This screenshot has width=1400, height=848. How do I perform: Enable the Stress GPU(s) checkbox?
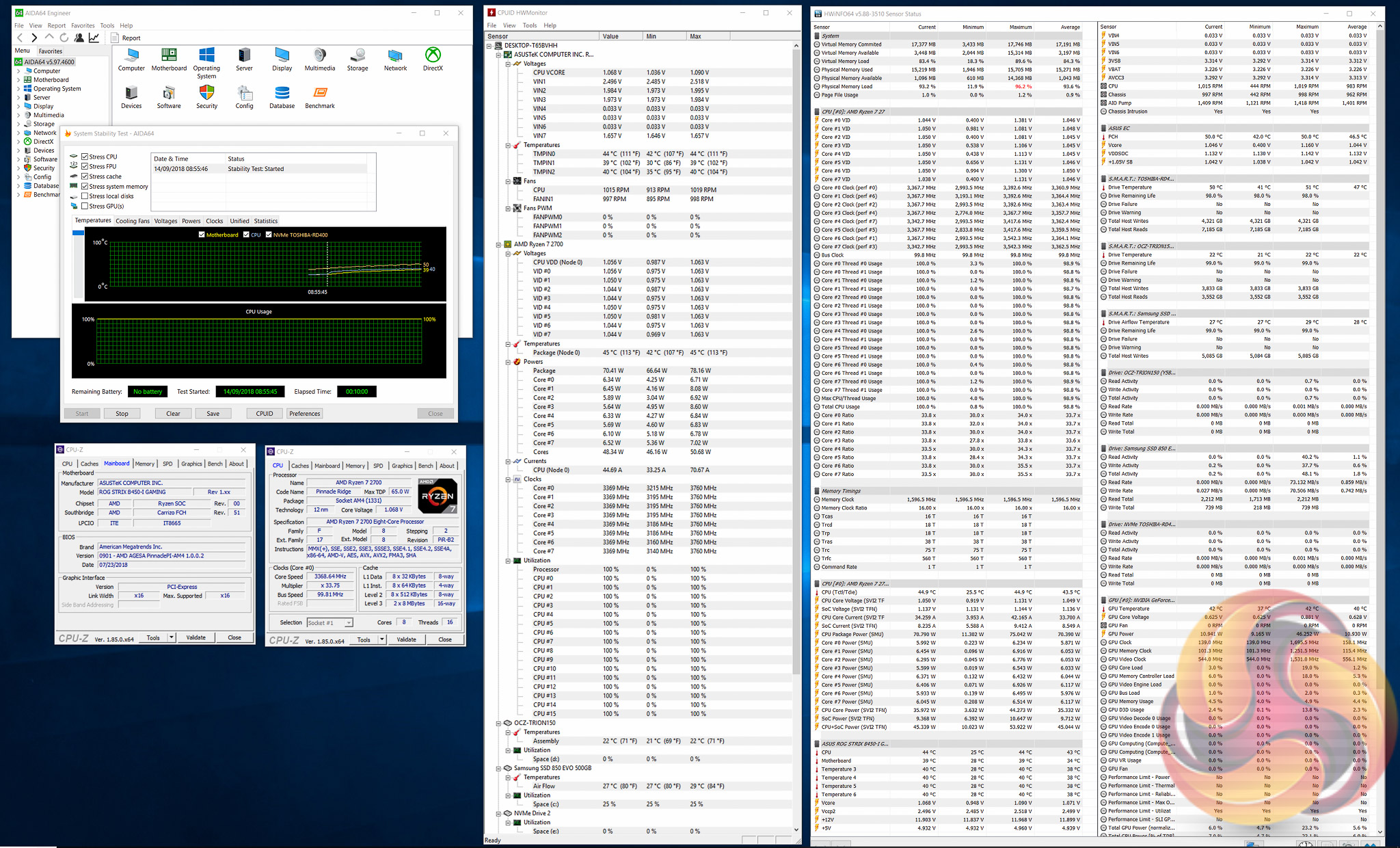click(x=85, y=206)
